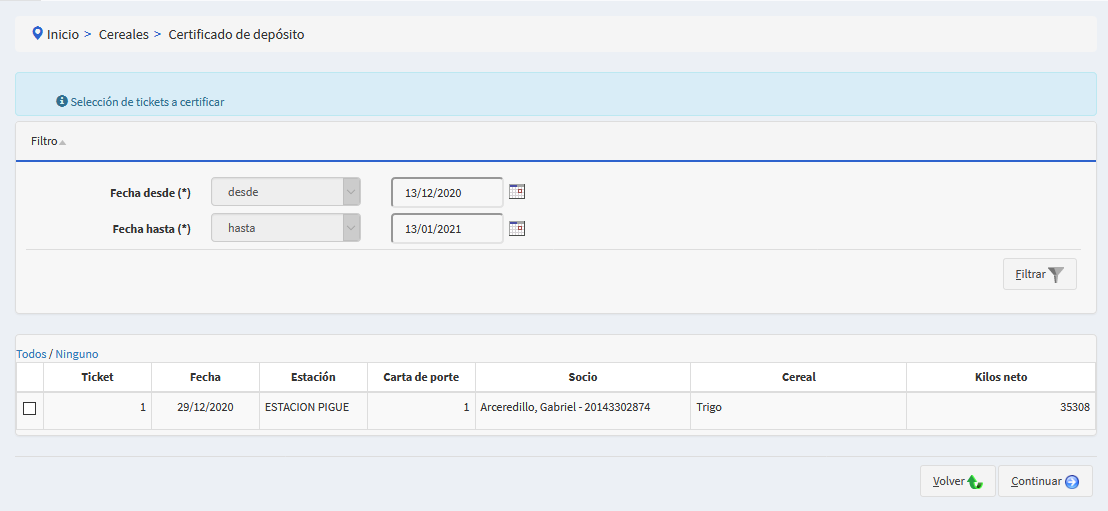1108x511 pixels.
Task: Click the Socio column header
Action: (582, 377)
